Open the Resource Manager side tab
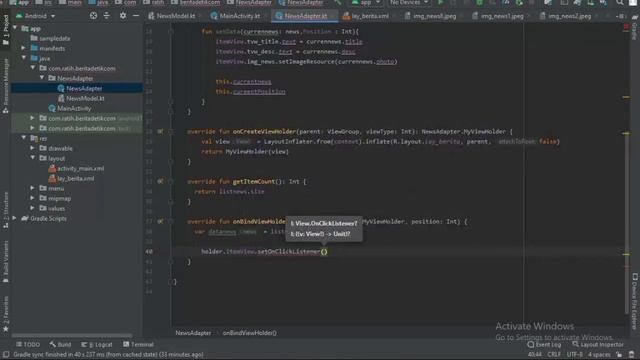This screenshot has height=360, width=640. pos(5,85)
